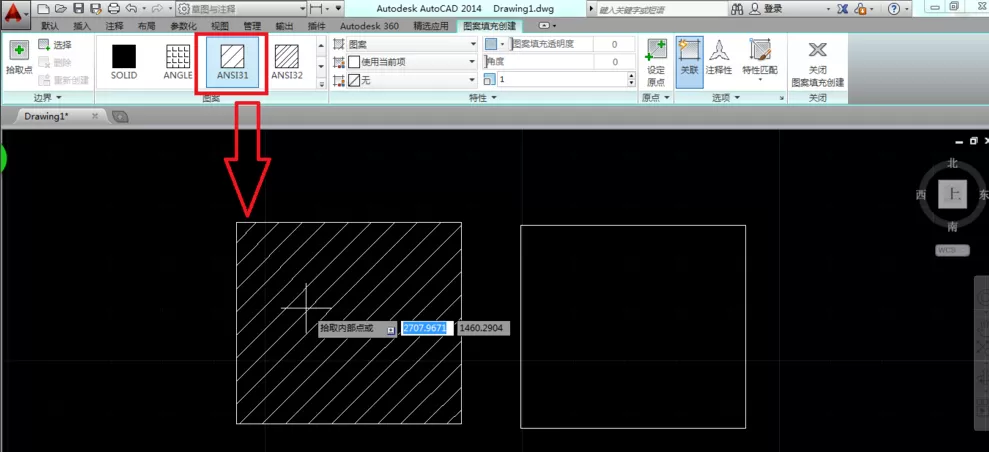Expand the 特性 panel dropdown
This screenshot has width=989, height=452.
[483, 98]
